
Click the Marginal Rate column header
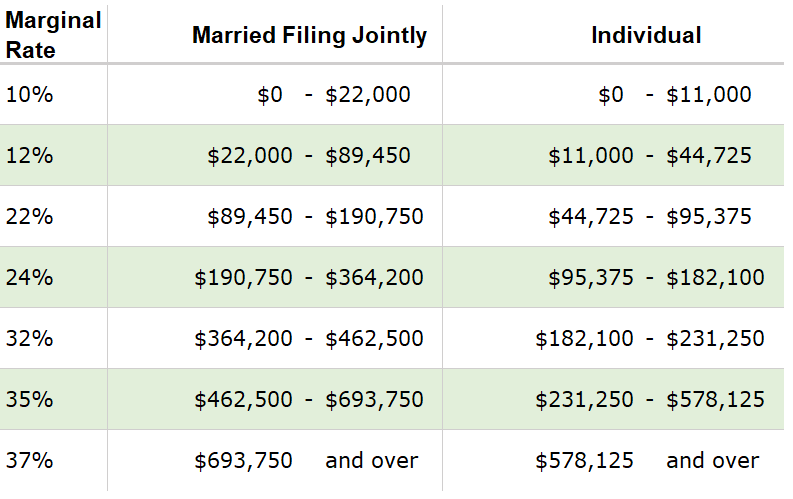(53, 35)
